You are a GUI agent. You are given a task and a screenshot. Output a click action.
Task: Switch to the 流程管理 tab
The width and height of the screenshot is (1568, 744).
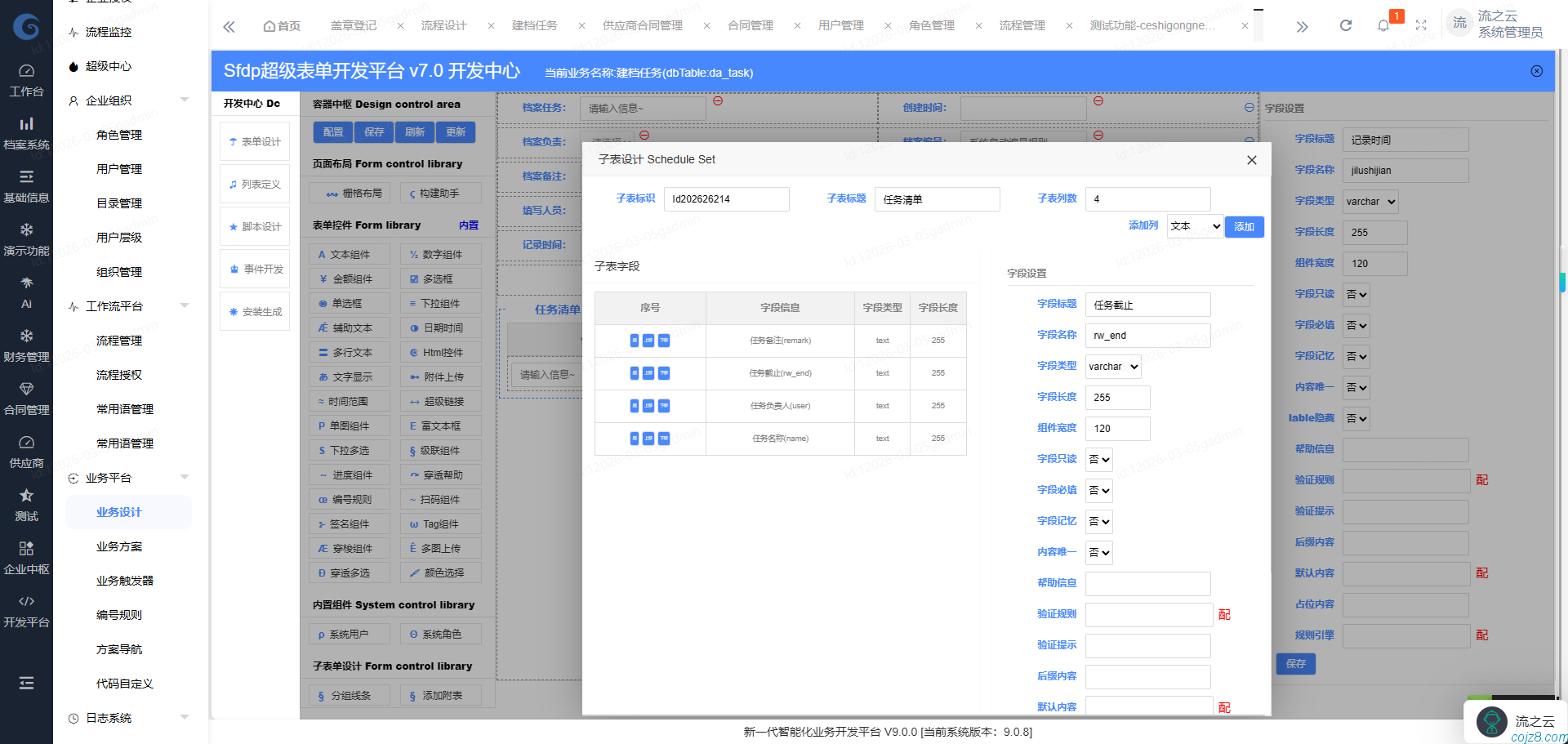1022,25
